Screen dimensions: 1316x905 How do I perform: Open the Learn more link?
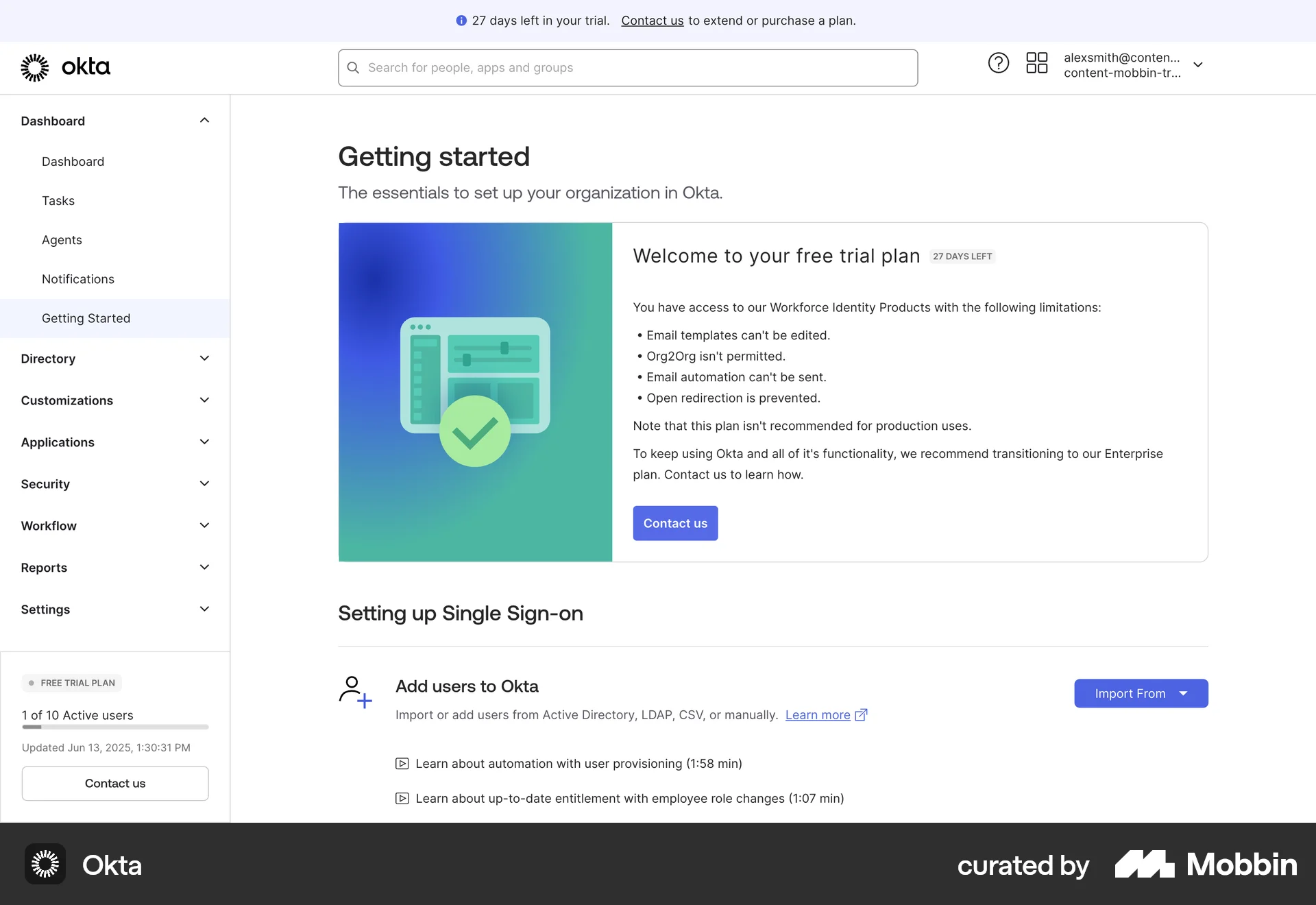[818, 714]
